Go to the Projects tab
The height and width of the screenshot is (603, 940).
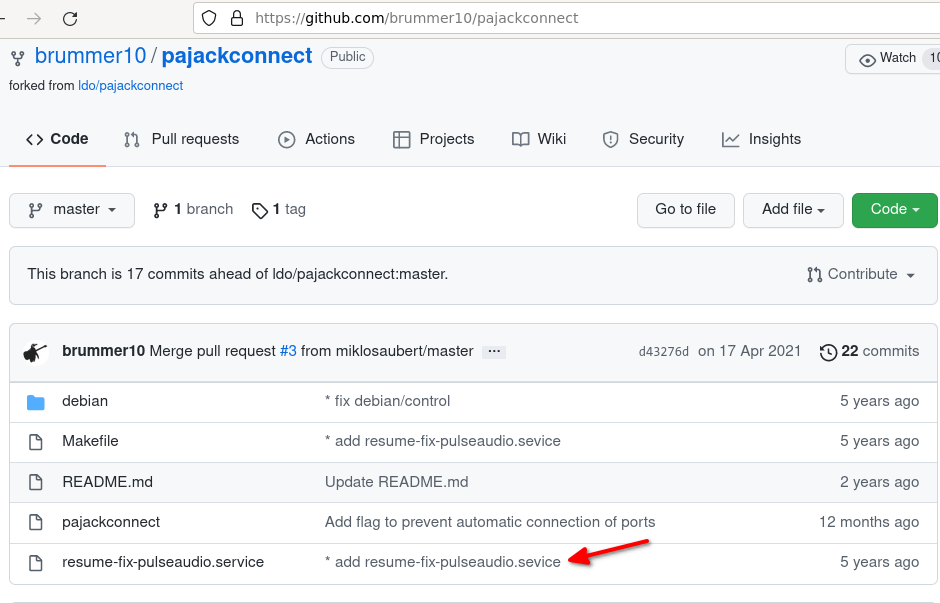tap(433, 139)
